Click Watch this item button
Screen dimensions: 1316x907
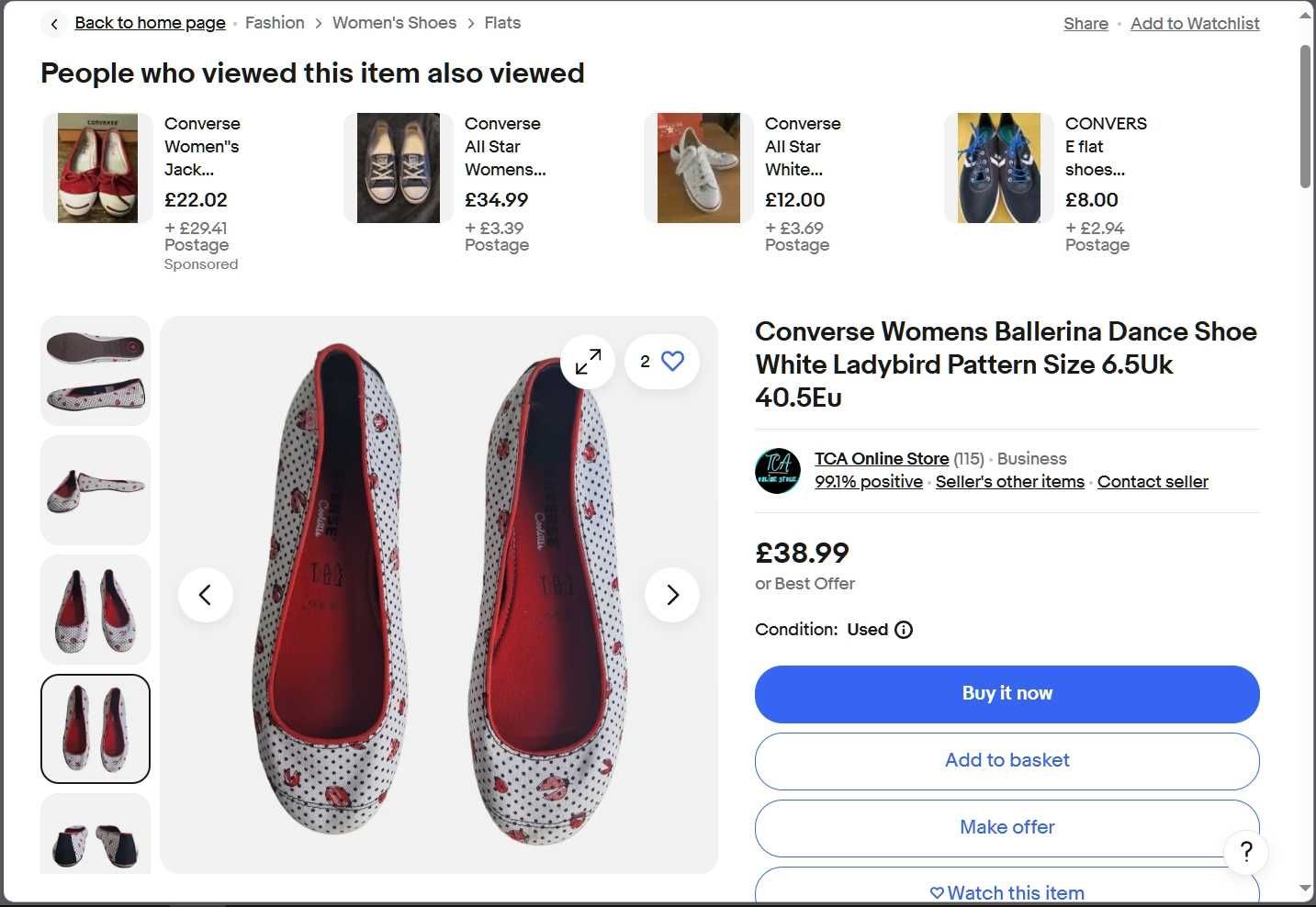pos(1007,892)
